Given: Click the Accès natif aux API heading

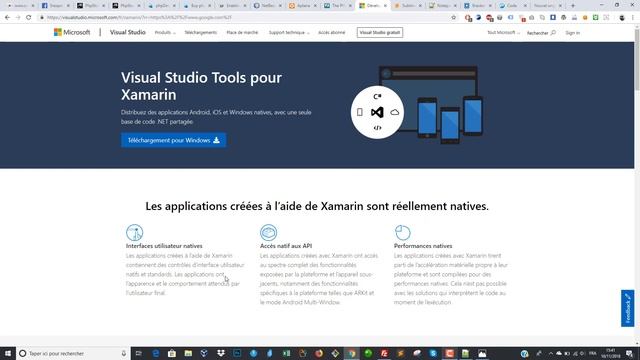Looking at the screenshot, I should tap(286, 246).
